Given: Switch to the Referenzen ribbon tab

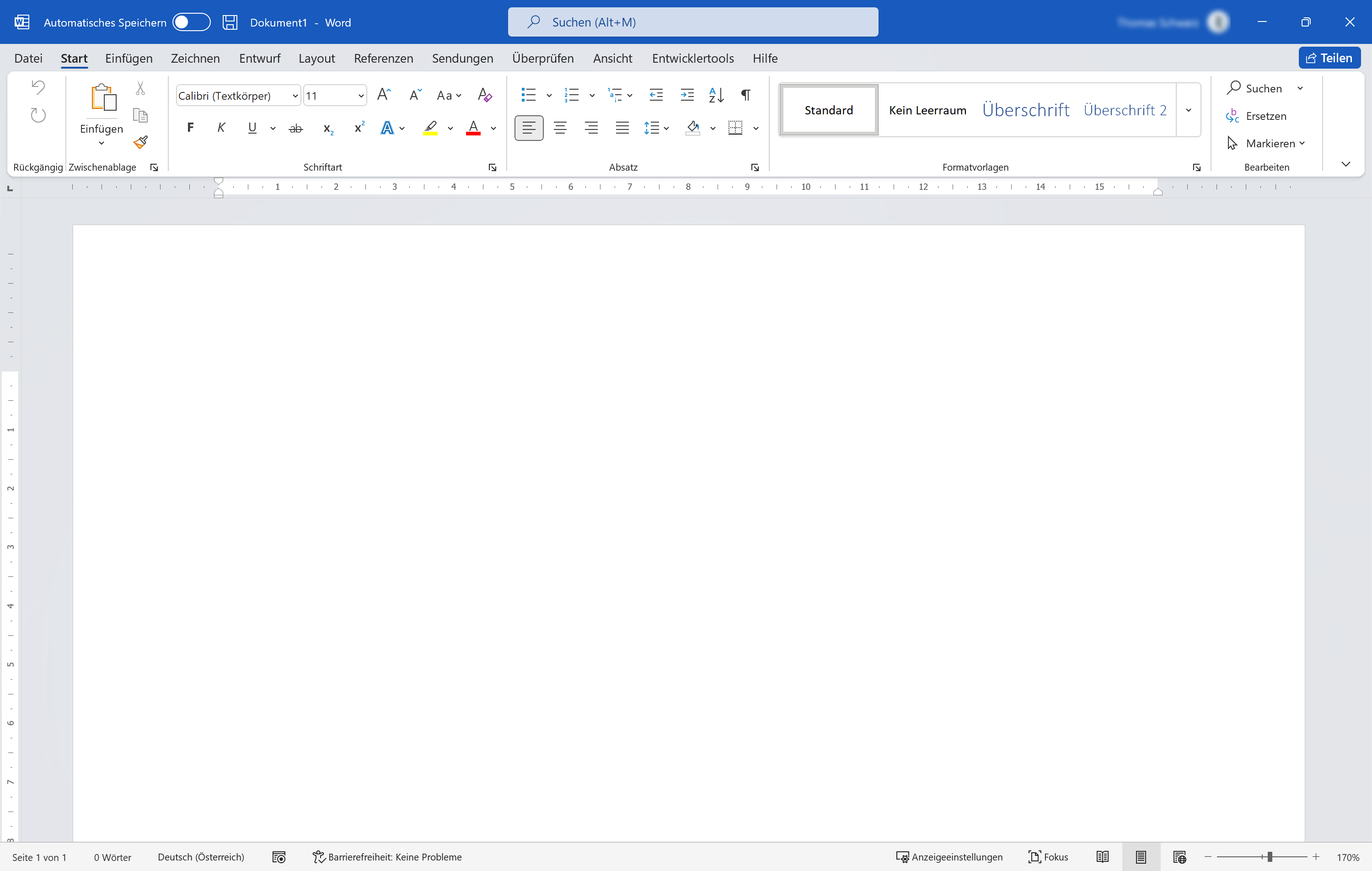Looking at the screenshot, I should (x=383, y=58).
